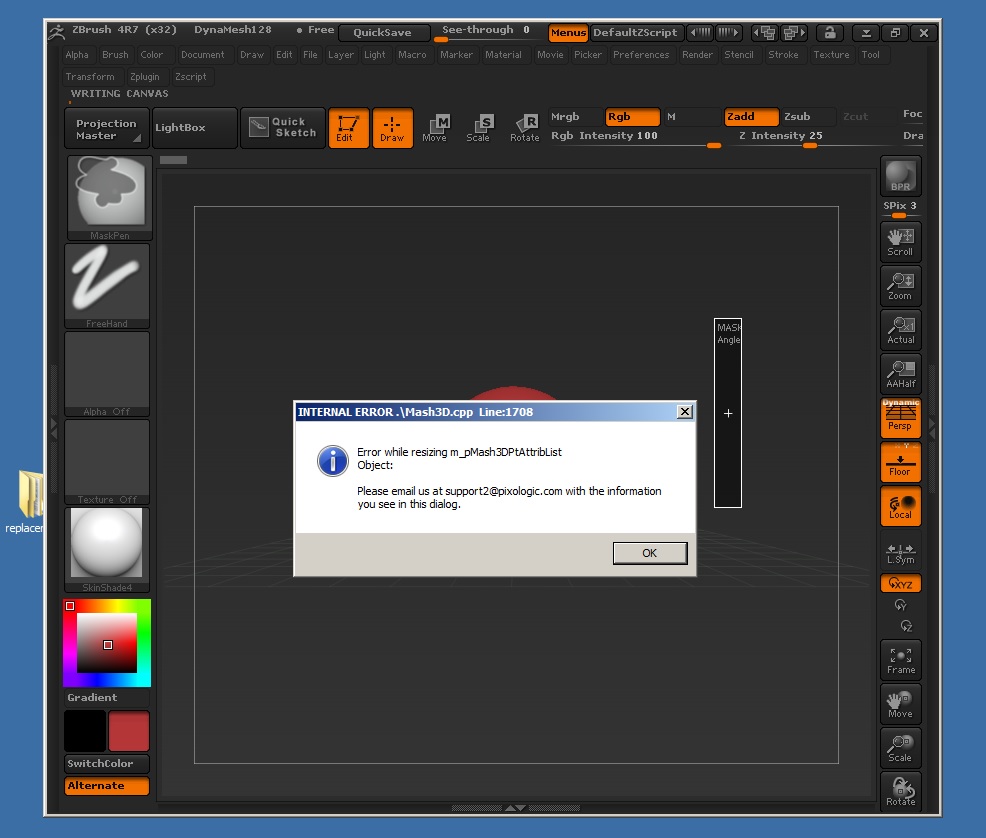Click the right shelf Rotate view icon
This screenshot has height=838, width=986.
tap(900, 791)
